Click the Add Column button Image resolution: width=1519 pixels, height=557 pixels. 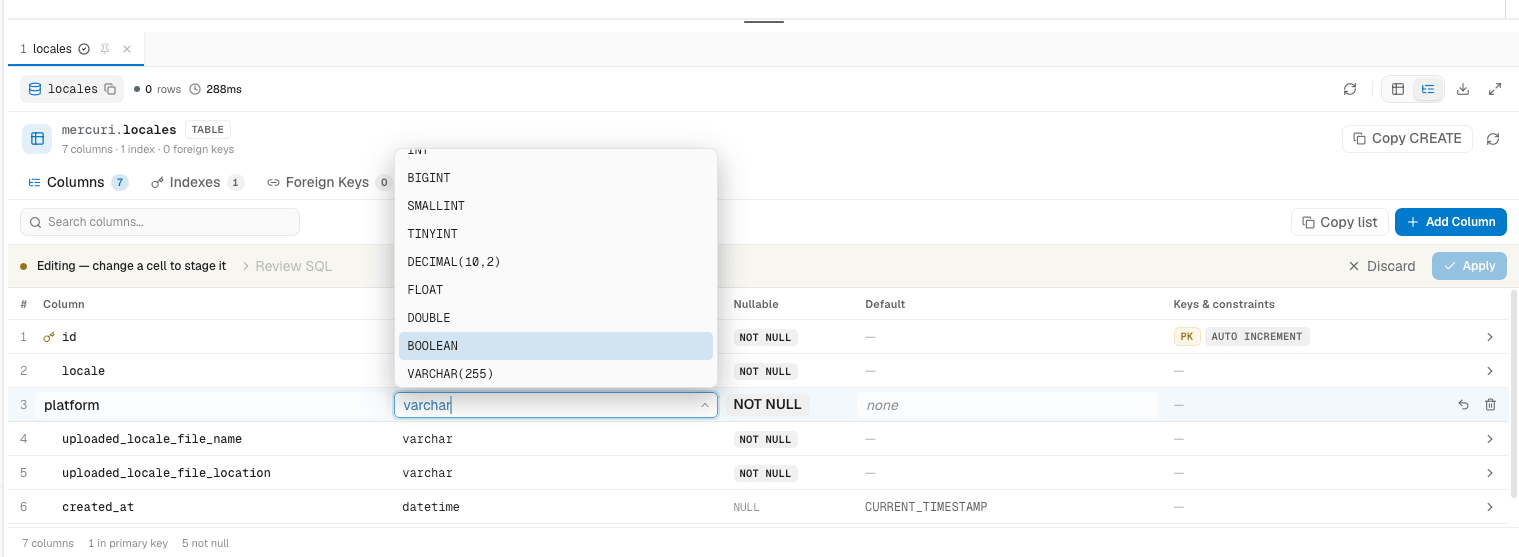(1451, 222)
